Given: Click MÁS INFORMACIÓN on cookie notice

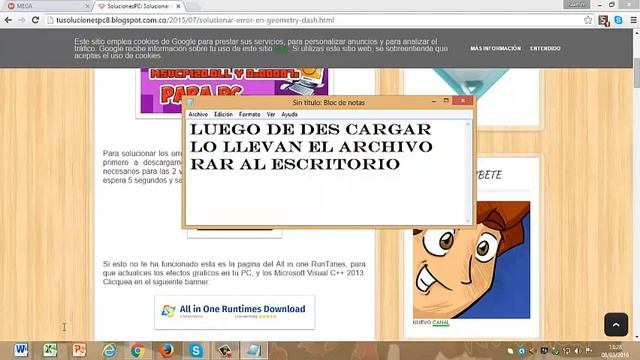Looking at the screenshot, I should 495,48.
